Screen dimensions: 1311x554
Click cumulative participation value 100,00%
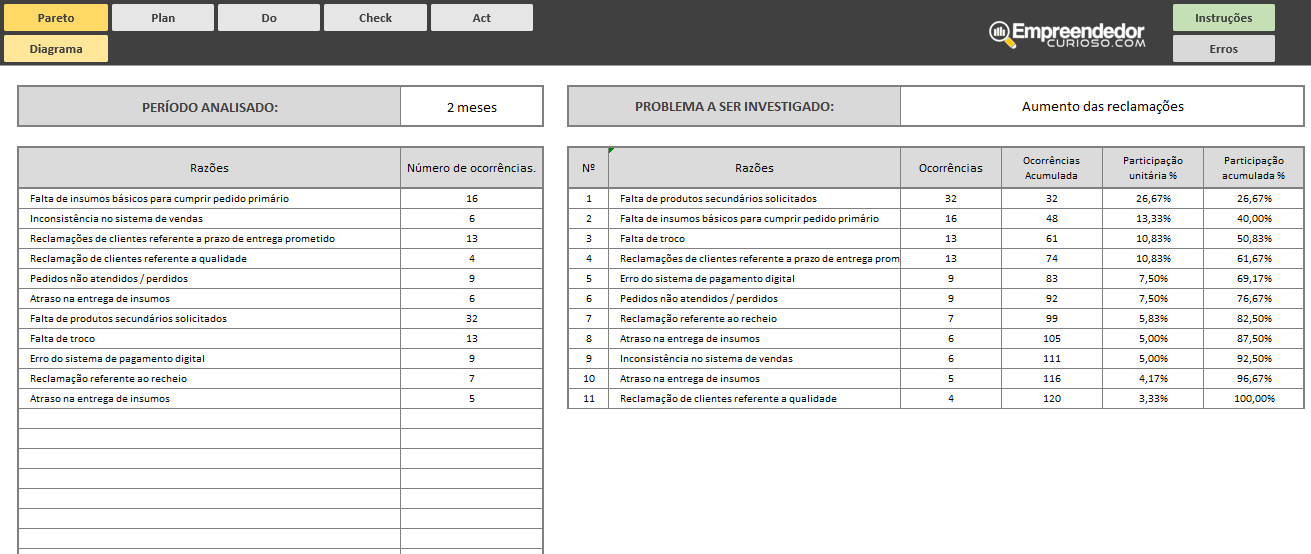(x=1254, y=398)
